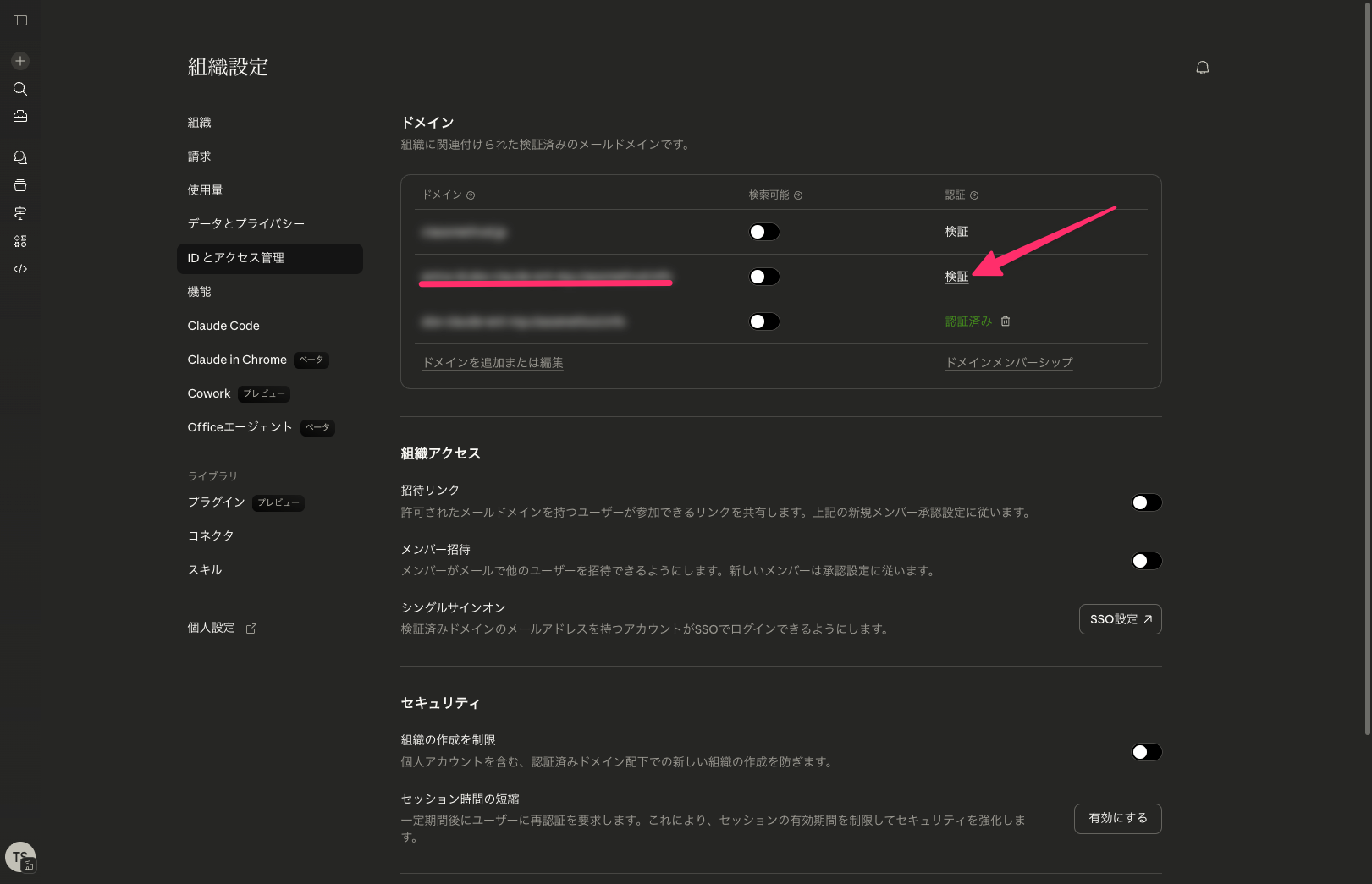The image size is (1372, 884).
Task: Open search with the magnifier icon
Action: 20,89
